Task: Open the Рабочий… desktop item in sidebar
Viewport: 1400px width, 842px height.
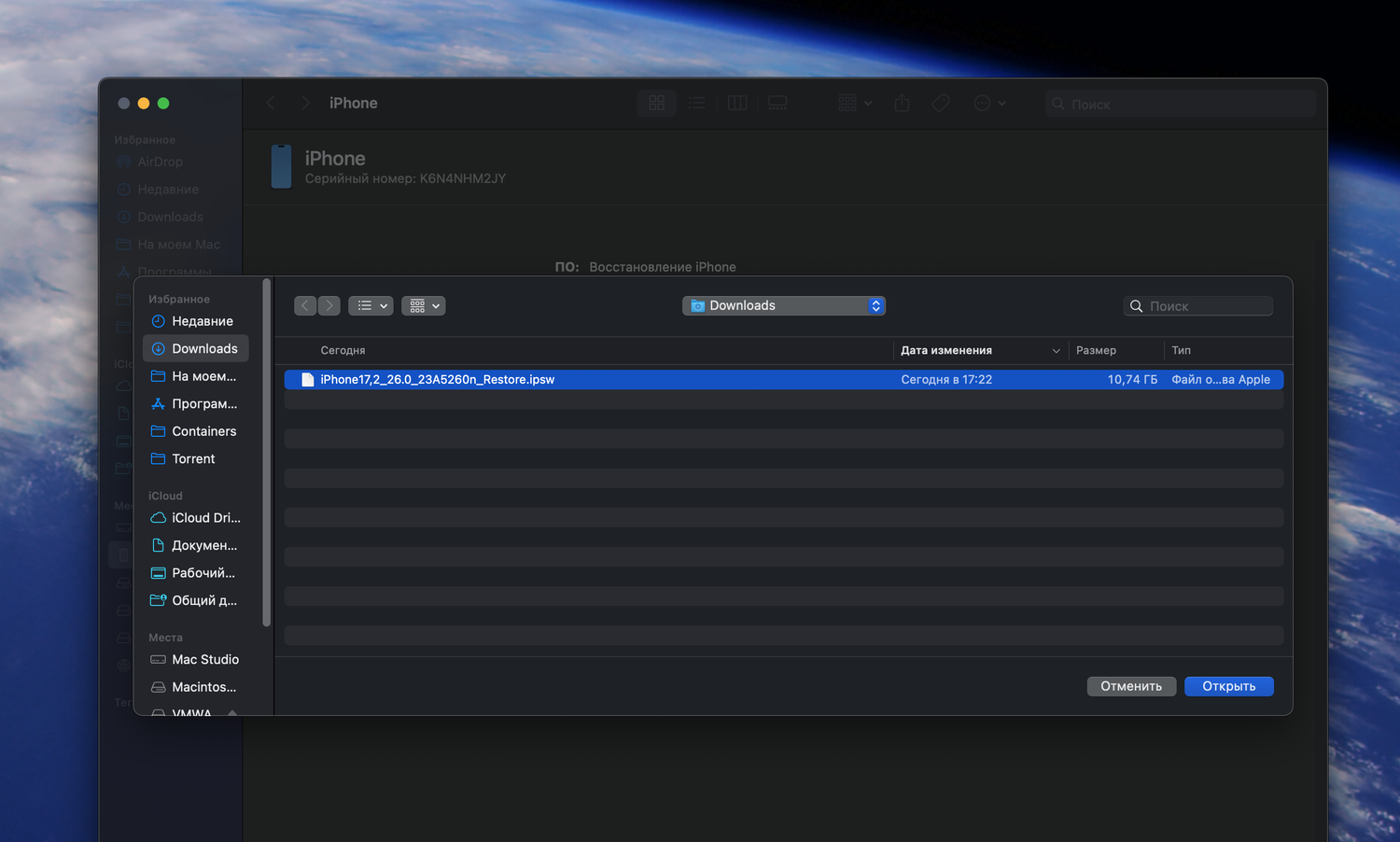Action: (x=195, y=572)
